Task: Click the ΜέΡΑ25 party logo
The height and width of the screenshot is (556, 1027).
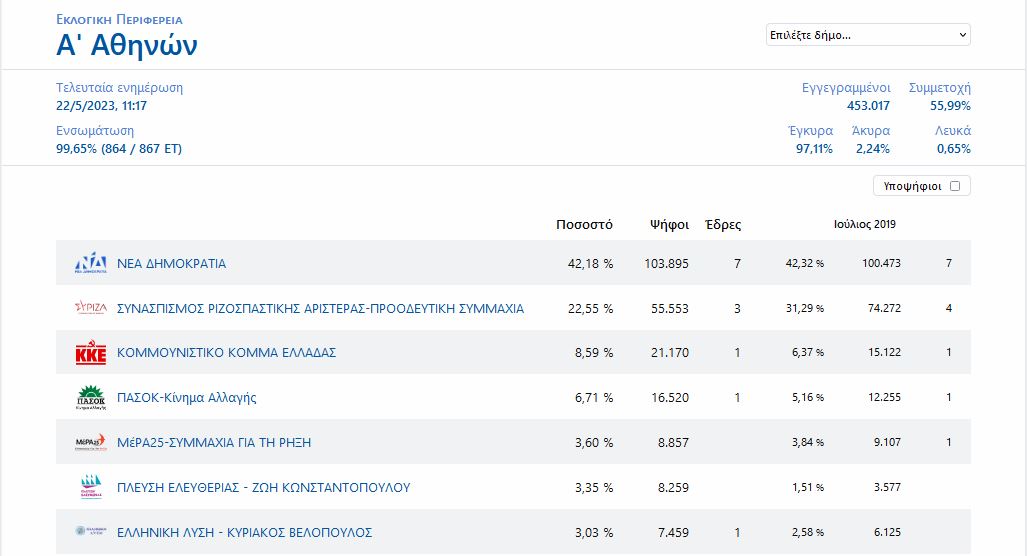Action: pyautogui.click(x=91, y=442)
